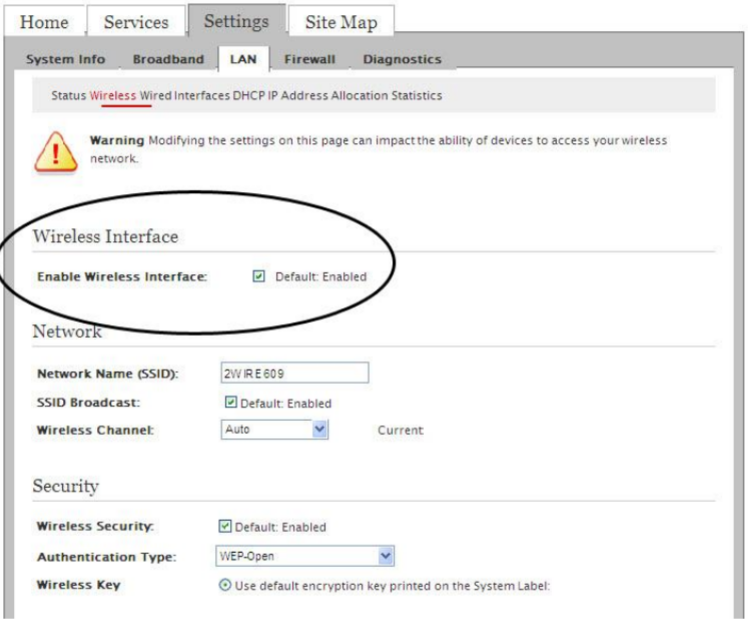Click the 'Wireless Key' label
748x627 pixels.
(x=79, y=585)
